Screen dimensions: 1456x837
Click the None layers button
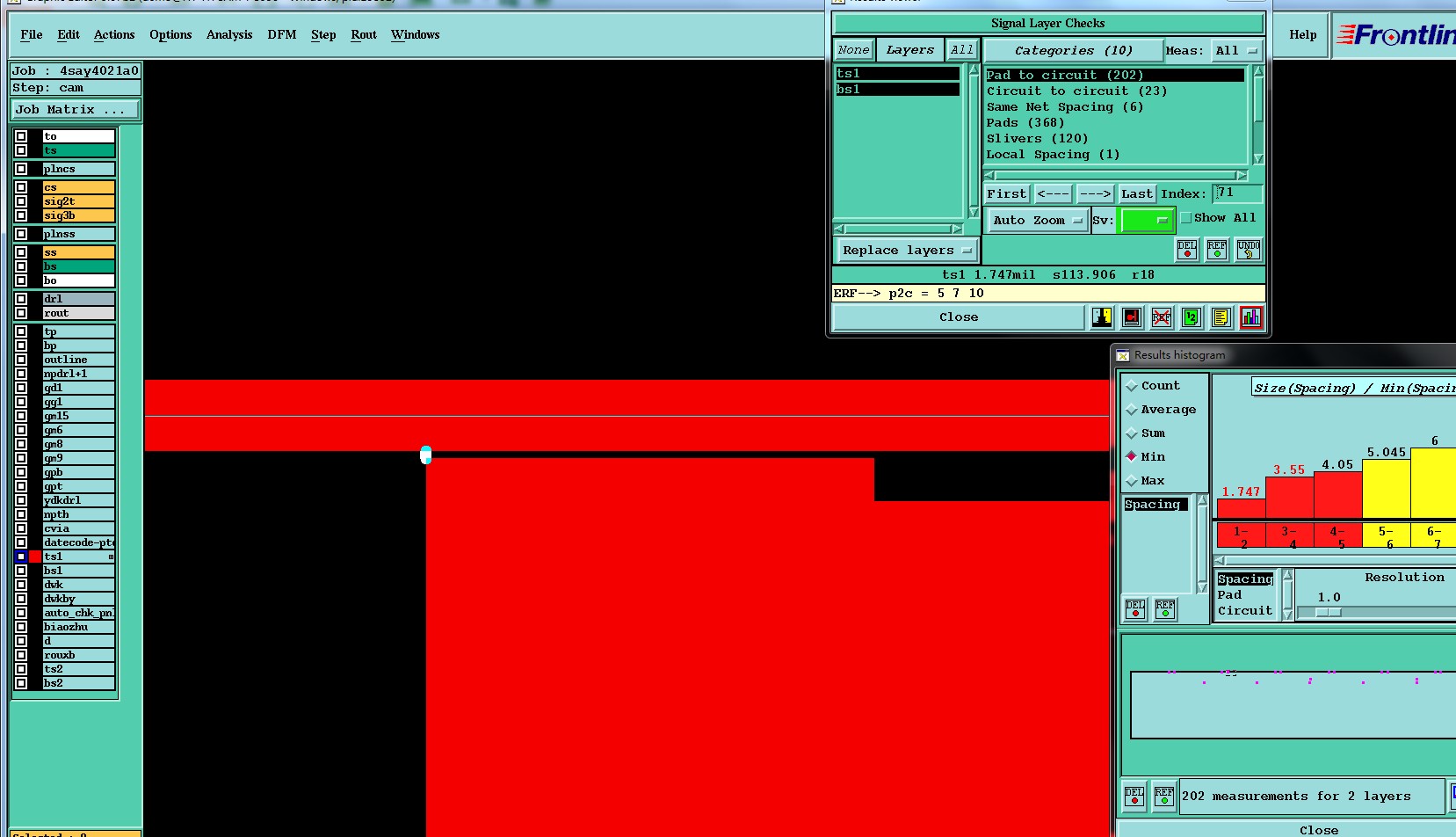(853, 50)
